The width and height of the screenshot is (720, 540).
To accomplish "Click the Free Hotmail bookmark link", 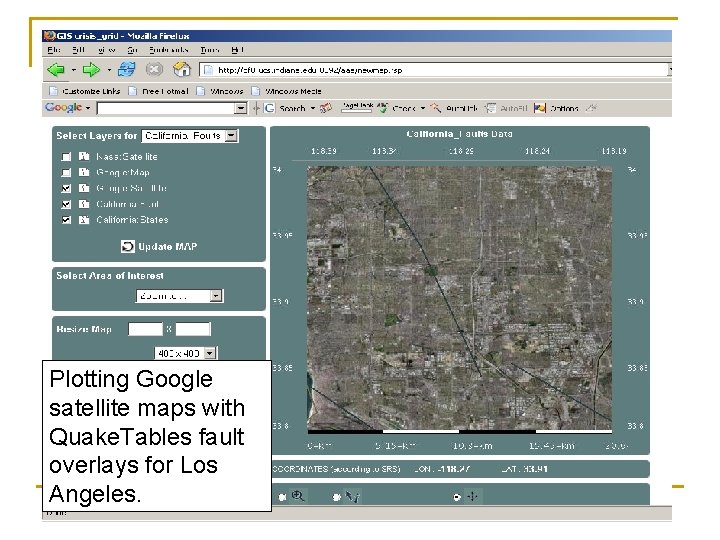I will [x=164, y=90].
